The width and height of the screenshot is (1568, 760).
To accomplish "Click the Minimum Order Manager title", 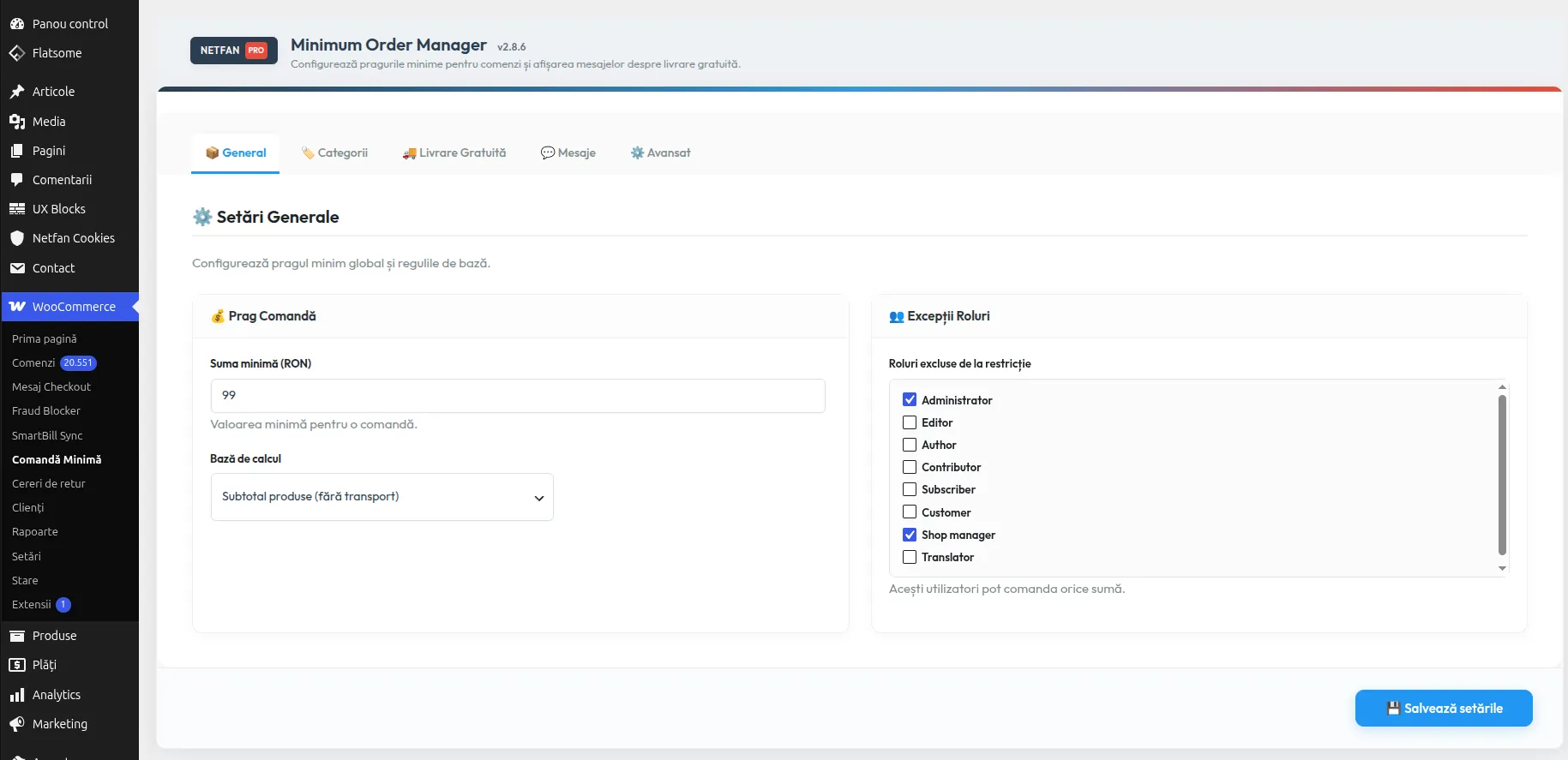I will click(x=388, y=45).
